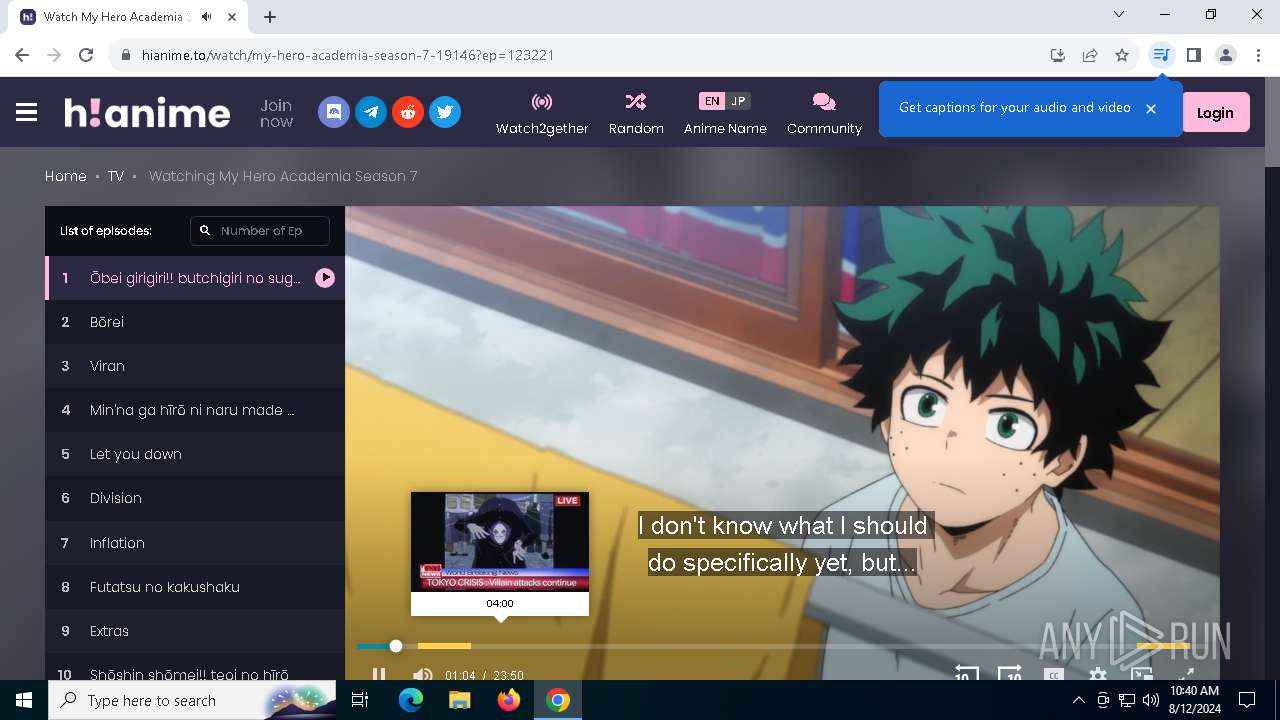Open video player settings gear
1280x720 pixels.
tap(1098, 675)
